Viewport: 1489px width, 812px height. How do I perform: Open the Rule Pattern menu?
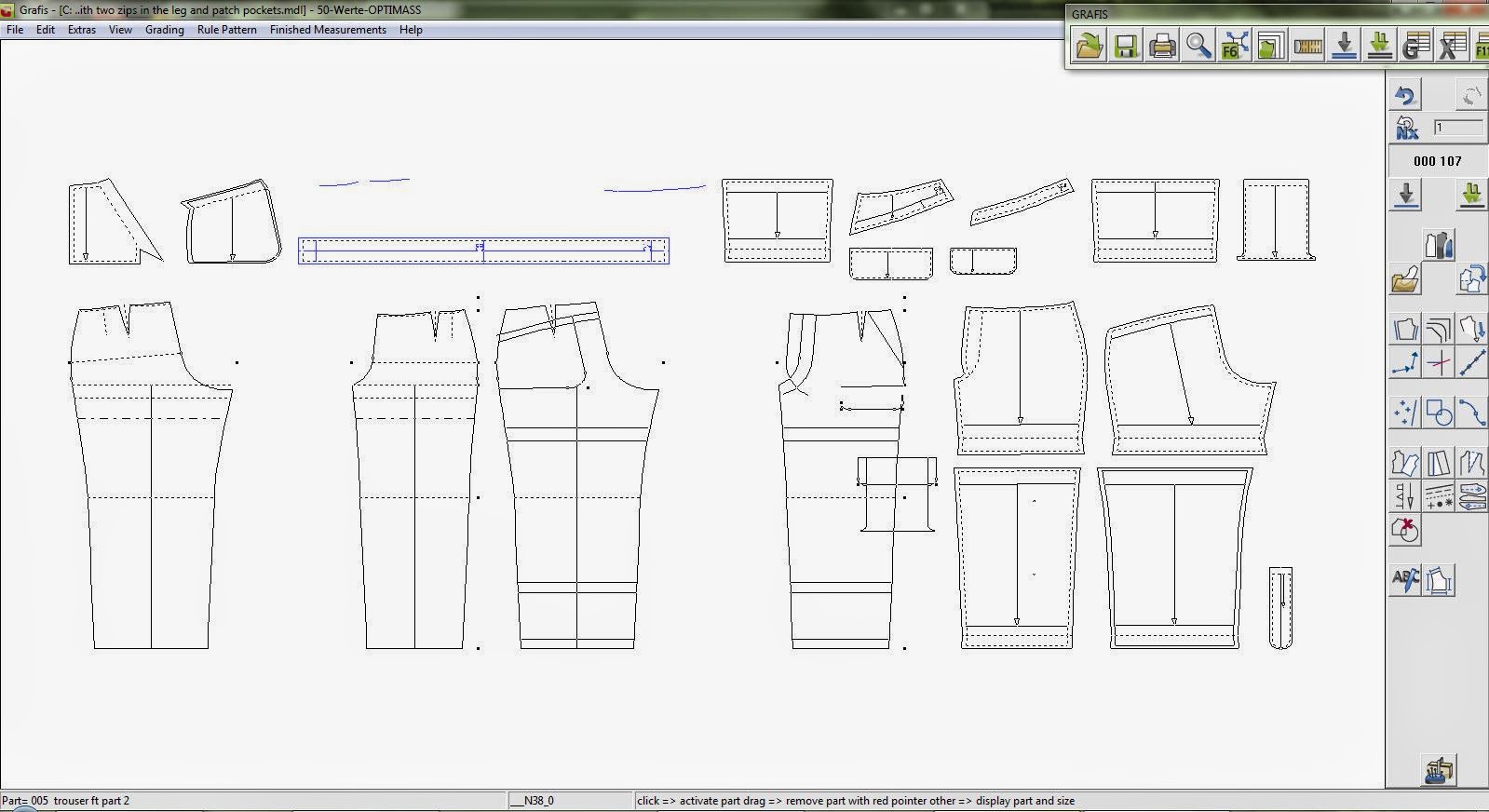(x=226, y=30)
